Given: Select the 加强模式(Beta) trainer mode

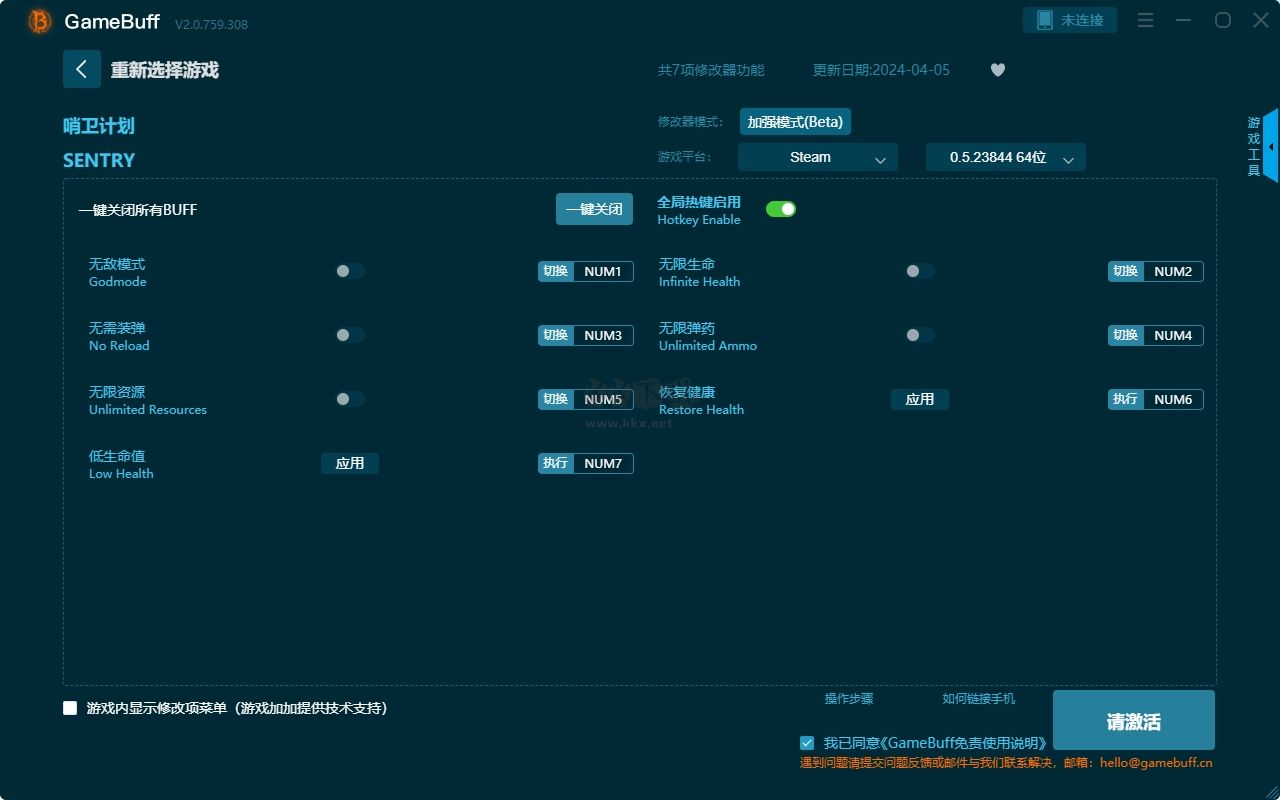Looking at the screenshot, I should tap(795, 122).
